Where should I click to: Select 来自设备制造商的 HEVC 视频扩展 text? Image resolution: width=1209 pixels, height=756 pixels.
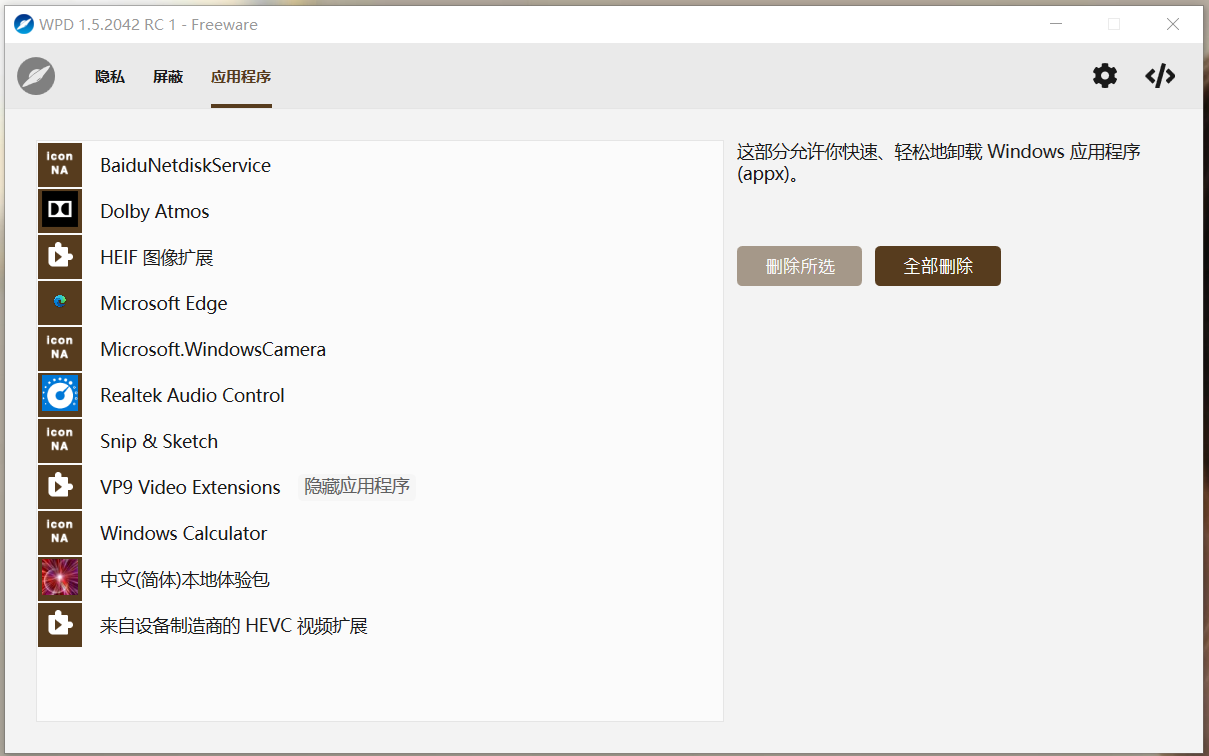[234, 626]
